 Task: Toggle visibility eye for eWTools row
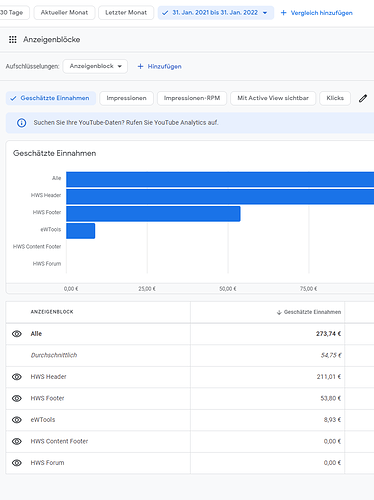(x=17, y=420)
